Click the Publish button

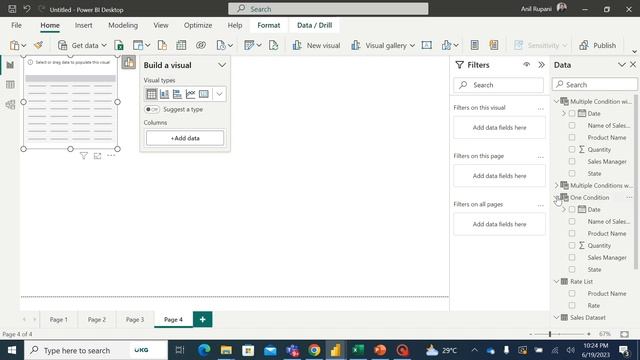(x=598, y=45)
